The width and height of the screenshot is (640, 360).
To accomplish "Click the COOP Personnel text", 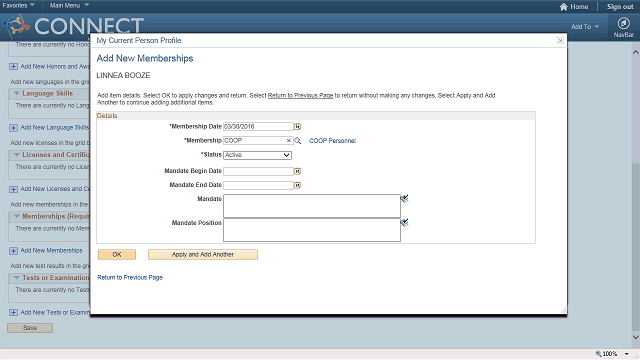I will [332, 141].
